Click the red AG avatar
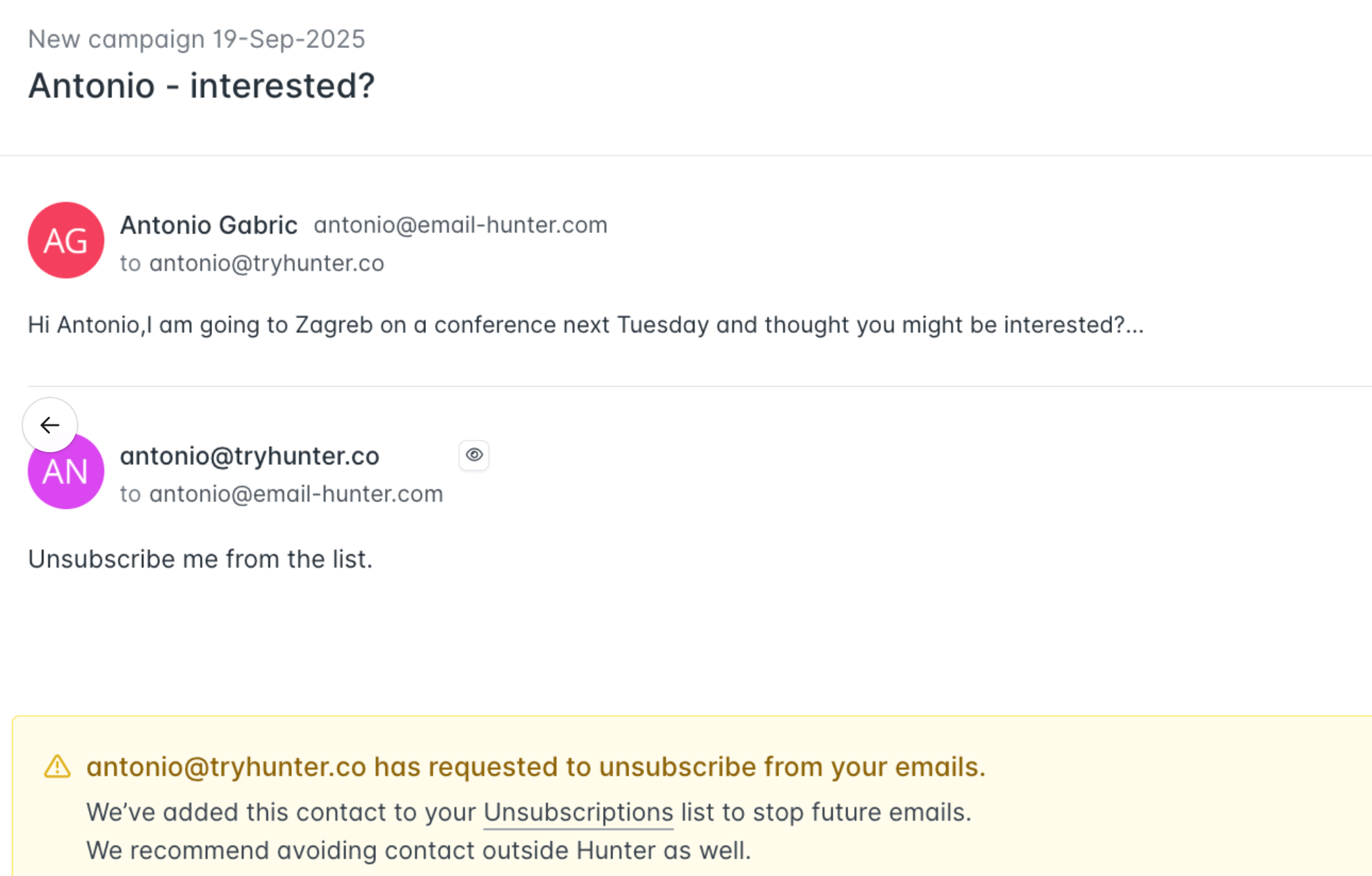Screen dimensions: 1372x876 (x=66, y=240)
